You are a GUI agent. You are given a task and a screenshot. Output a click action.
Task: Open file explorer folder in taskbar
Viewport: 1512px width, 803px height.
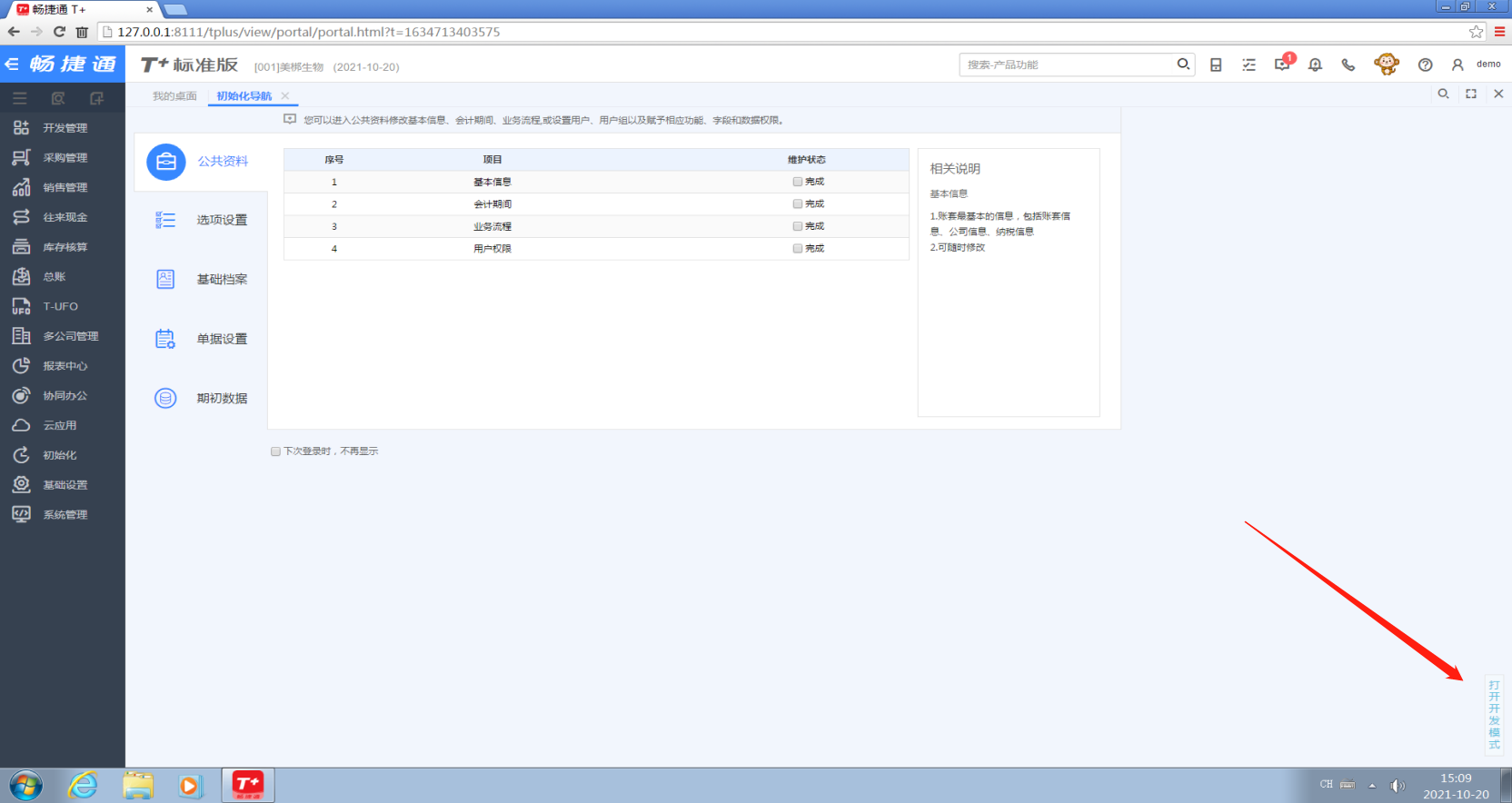click(138, 785)
